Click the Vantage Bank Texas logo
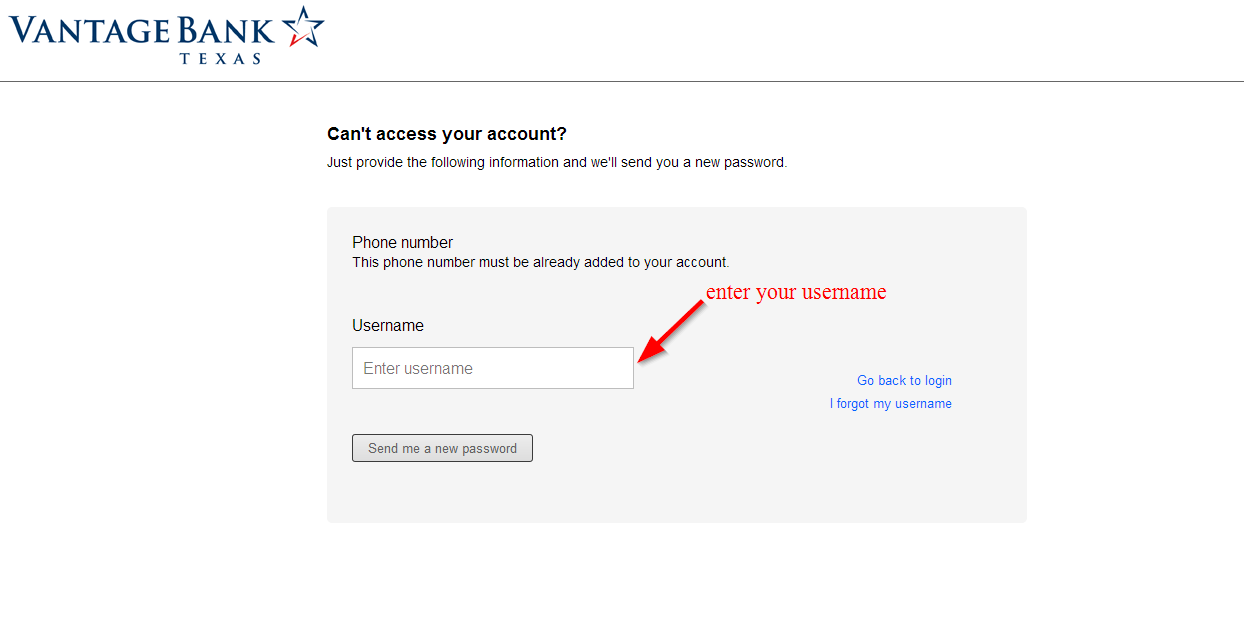This screenshot has height=619, width=1244. click(167, 36)
